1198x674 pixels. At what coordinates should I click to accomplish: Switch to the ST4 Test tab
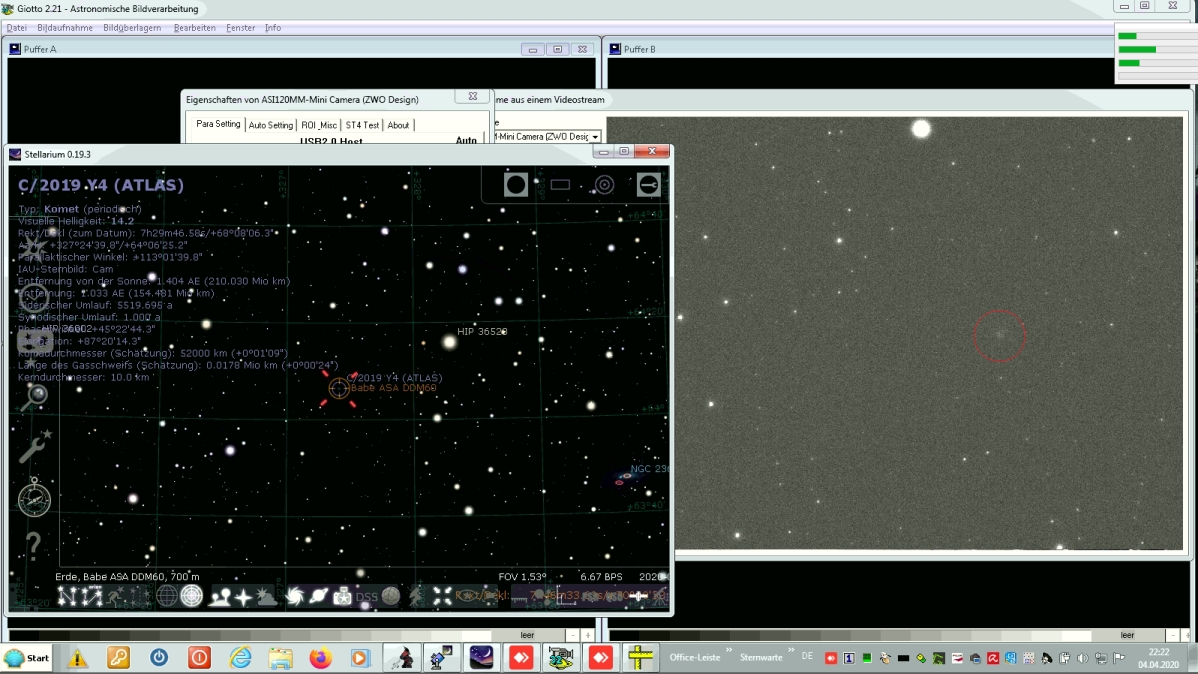362,125
